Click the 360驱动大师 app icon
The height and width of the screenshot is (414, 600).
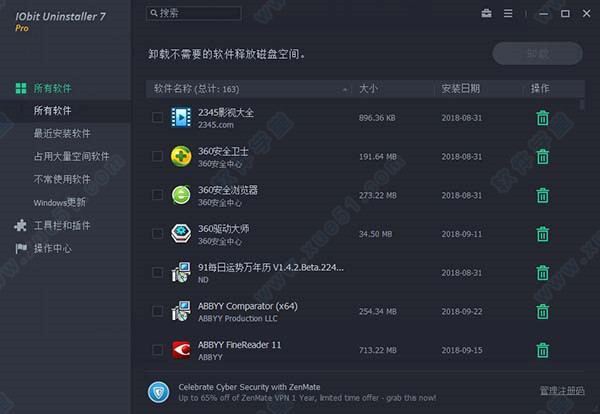(x=181, y=233)
